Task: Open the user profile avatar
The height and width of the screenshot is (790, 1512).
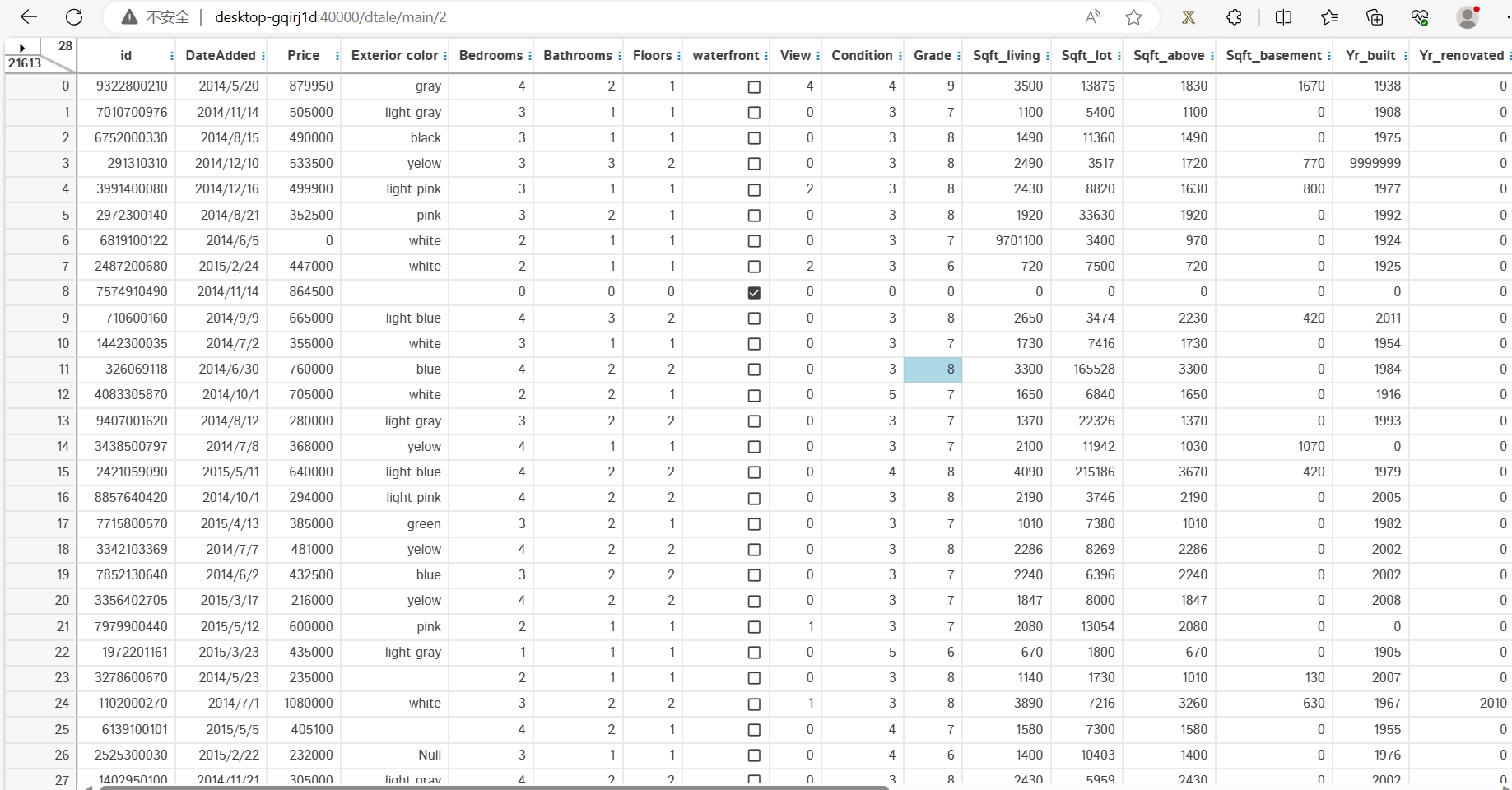Action: (x=1468, y=16)
